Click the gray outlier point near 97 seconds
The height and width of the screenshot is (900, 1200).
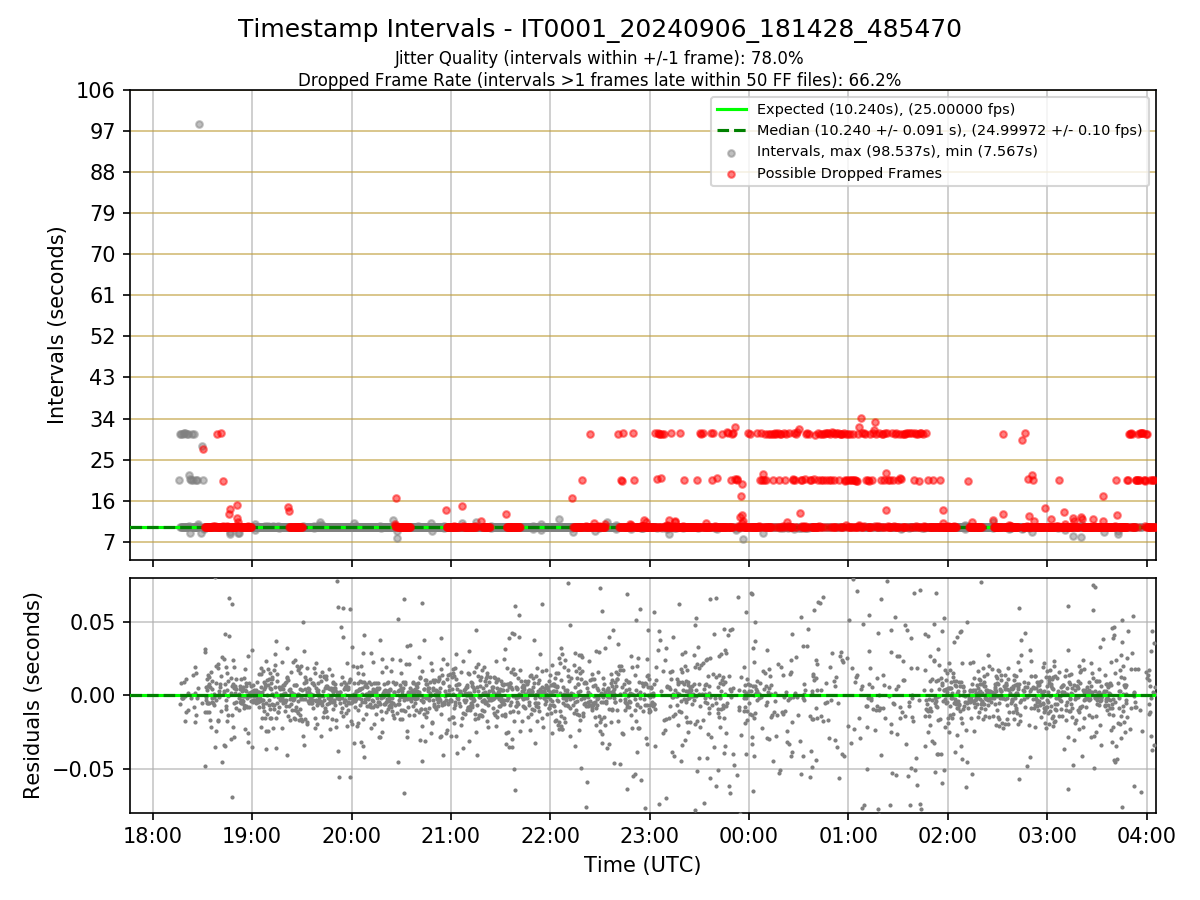point(199,124)
